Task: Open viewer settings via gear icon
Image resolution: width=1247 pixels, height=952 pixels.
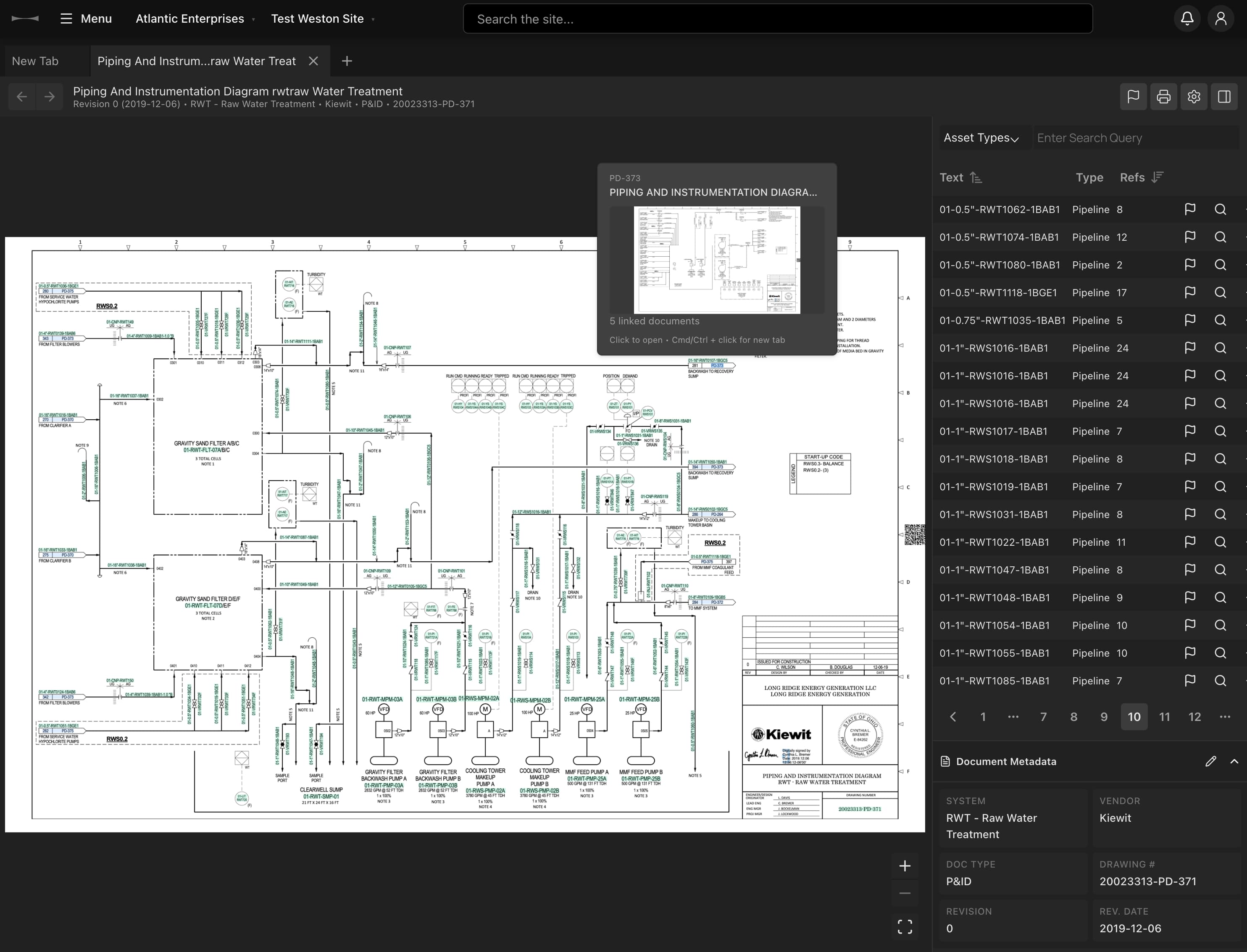Action: pos(1194,96)
